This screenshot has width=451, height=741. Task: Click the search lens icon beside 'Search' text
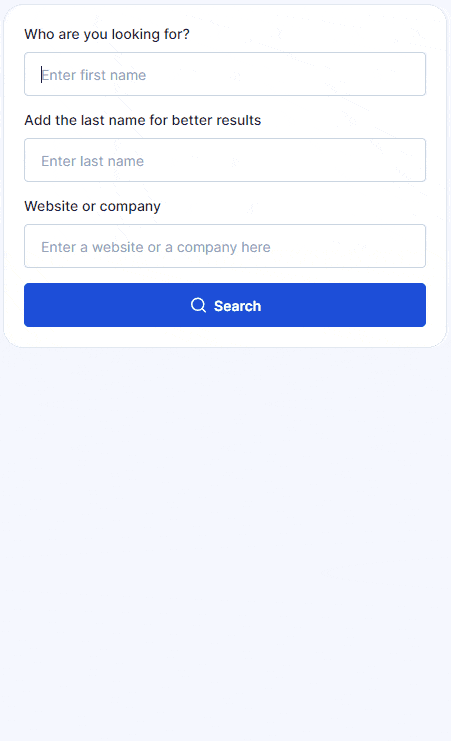coord(198,305)
